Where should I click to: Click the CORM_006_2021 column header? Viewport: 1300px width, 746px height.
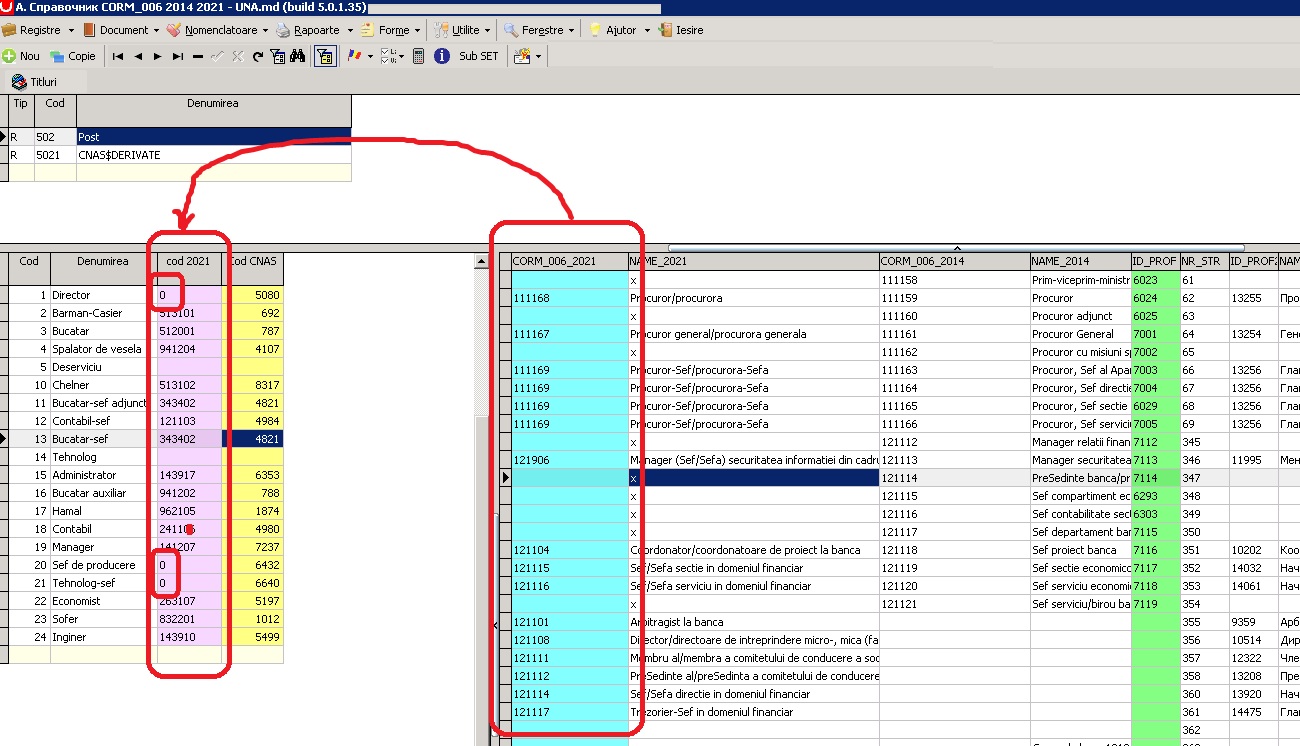[x=569, y=261]
